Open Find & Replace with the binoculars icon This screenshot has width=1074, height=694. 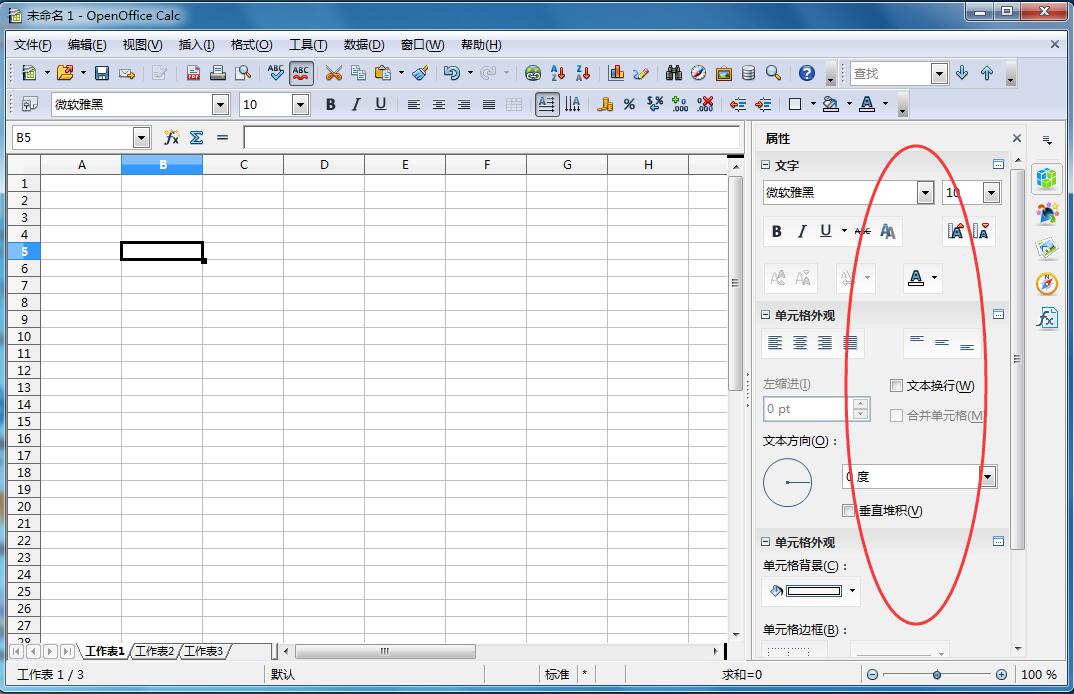[x=674, y=72]
